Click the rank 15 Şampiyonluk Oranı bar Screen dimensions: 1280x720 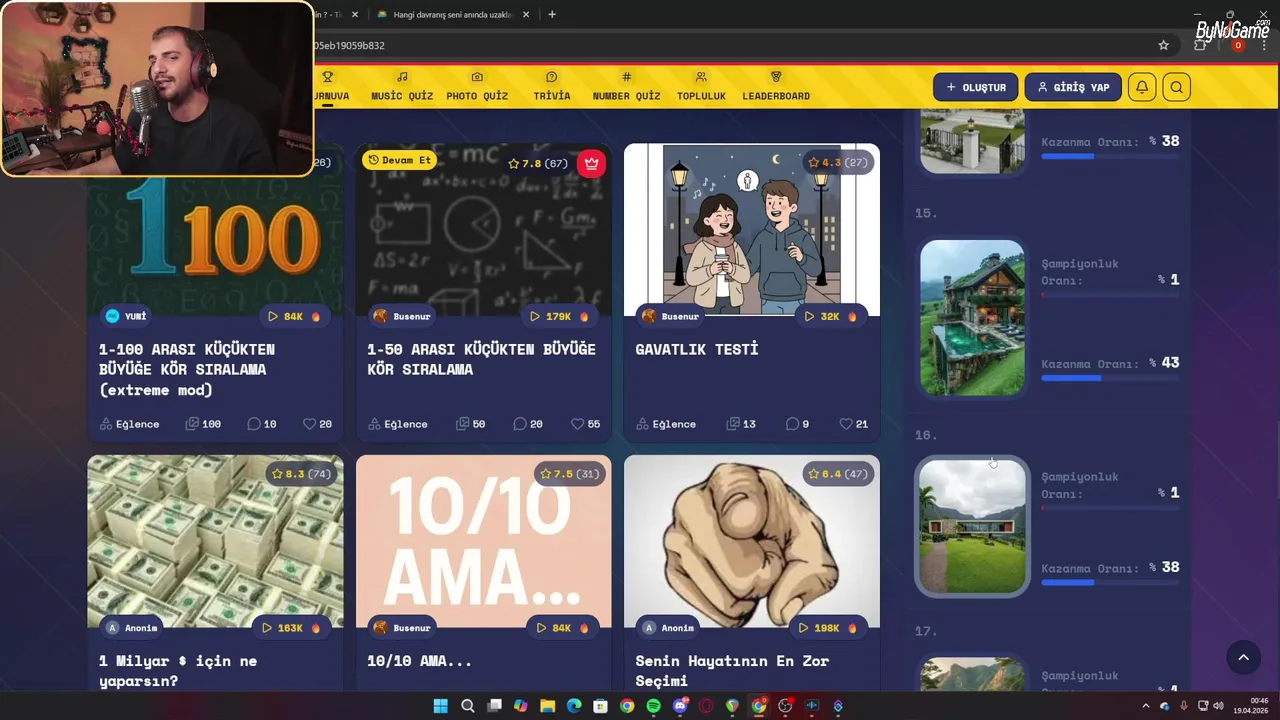pyautogui.click(x=1110, y=295)
